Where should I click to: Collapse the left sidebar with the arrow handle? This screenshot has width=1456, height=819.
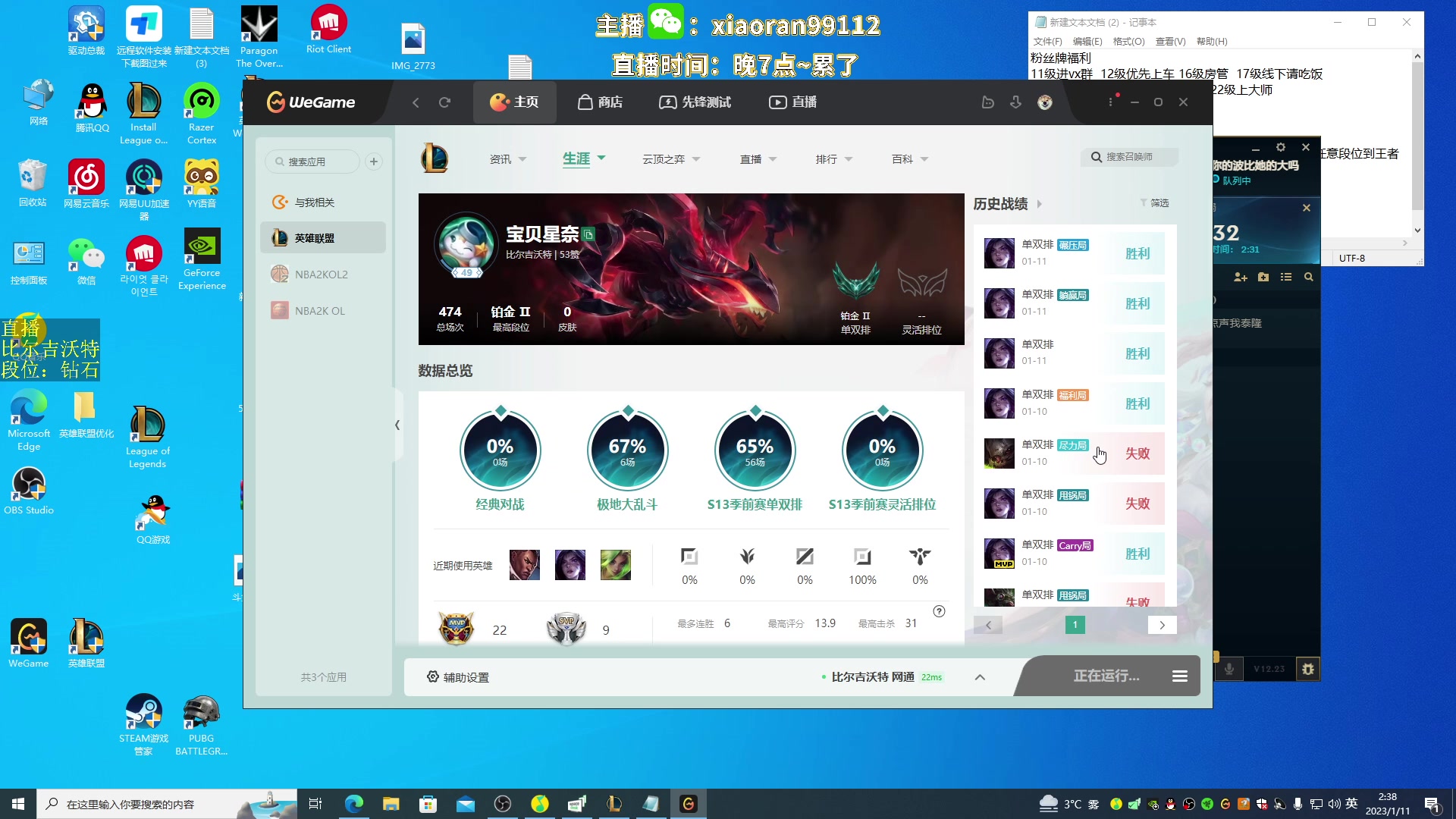click(397, 425)
